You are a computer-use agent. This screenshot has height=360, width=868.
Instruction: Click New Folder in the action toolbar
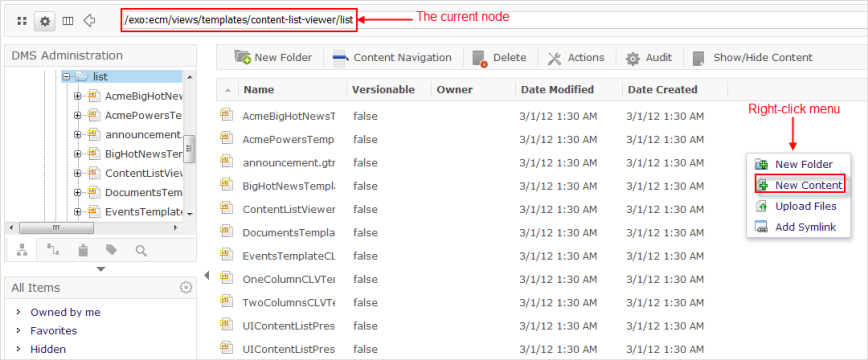coord(273,58)
